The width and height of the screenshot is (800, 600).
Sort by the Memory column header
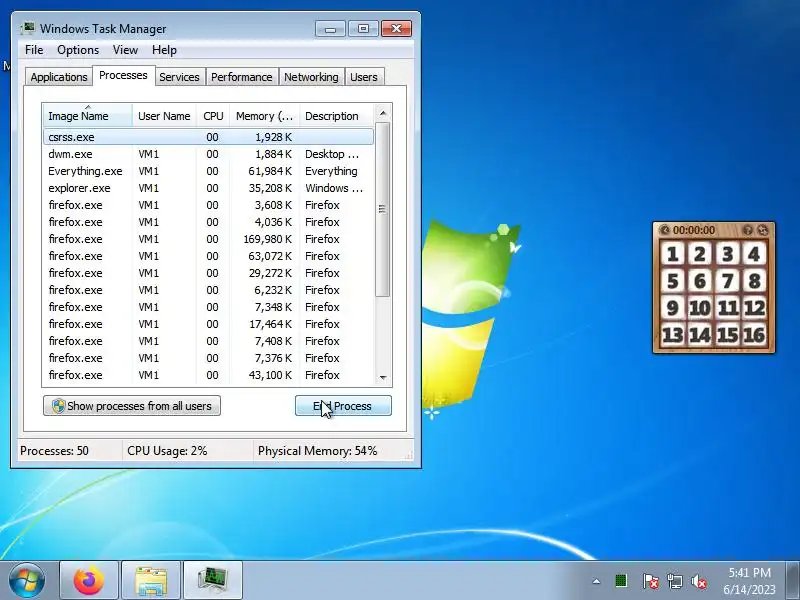pyautogui.click(x=264, y=116)
